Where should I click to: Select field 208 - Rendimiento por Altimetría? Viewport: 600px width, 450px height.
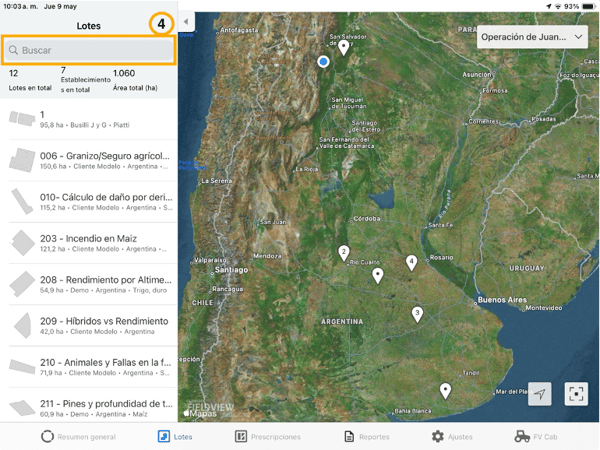pyautogui.click(x=89, y=284)
